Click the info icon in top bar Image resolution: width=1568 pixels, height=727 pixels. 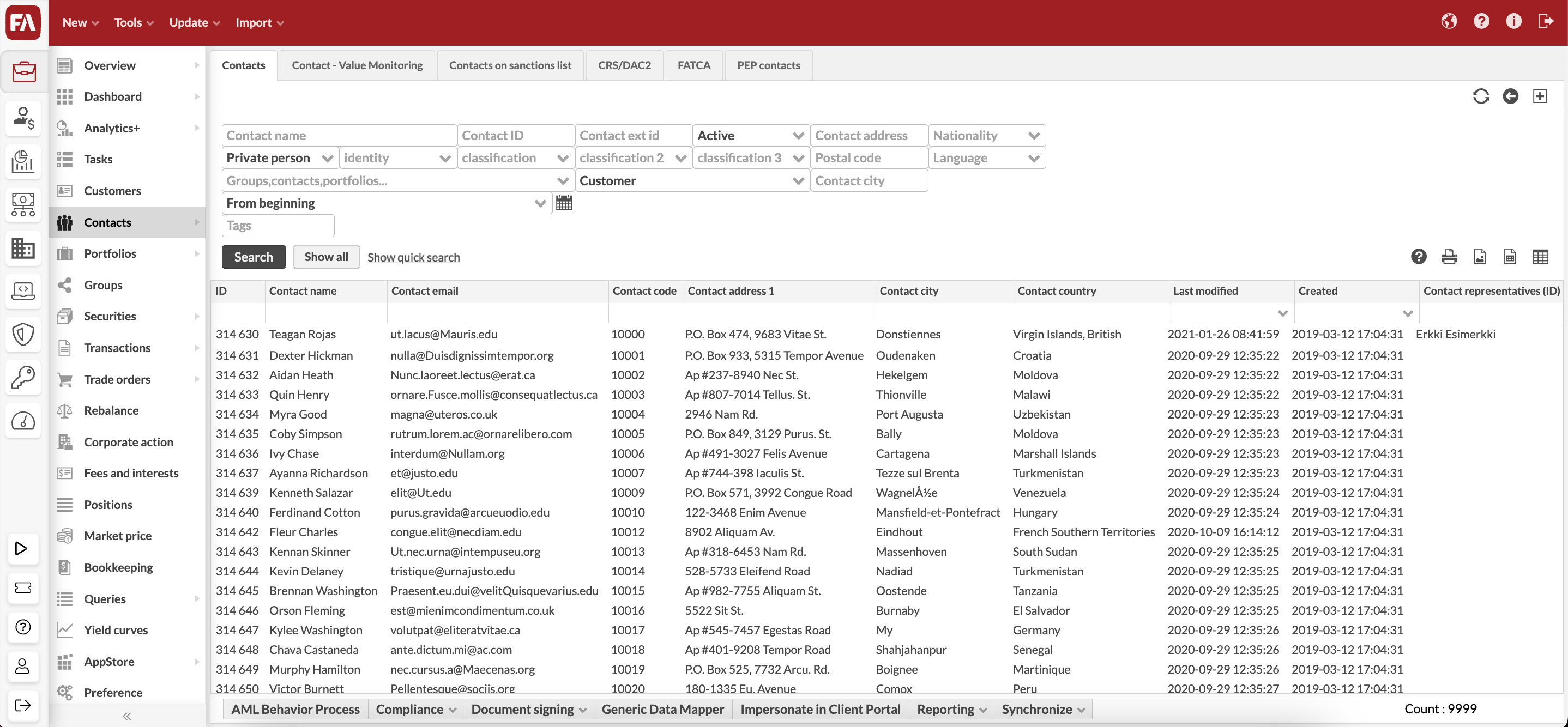[1513, 22]
